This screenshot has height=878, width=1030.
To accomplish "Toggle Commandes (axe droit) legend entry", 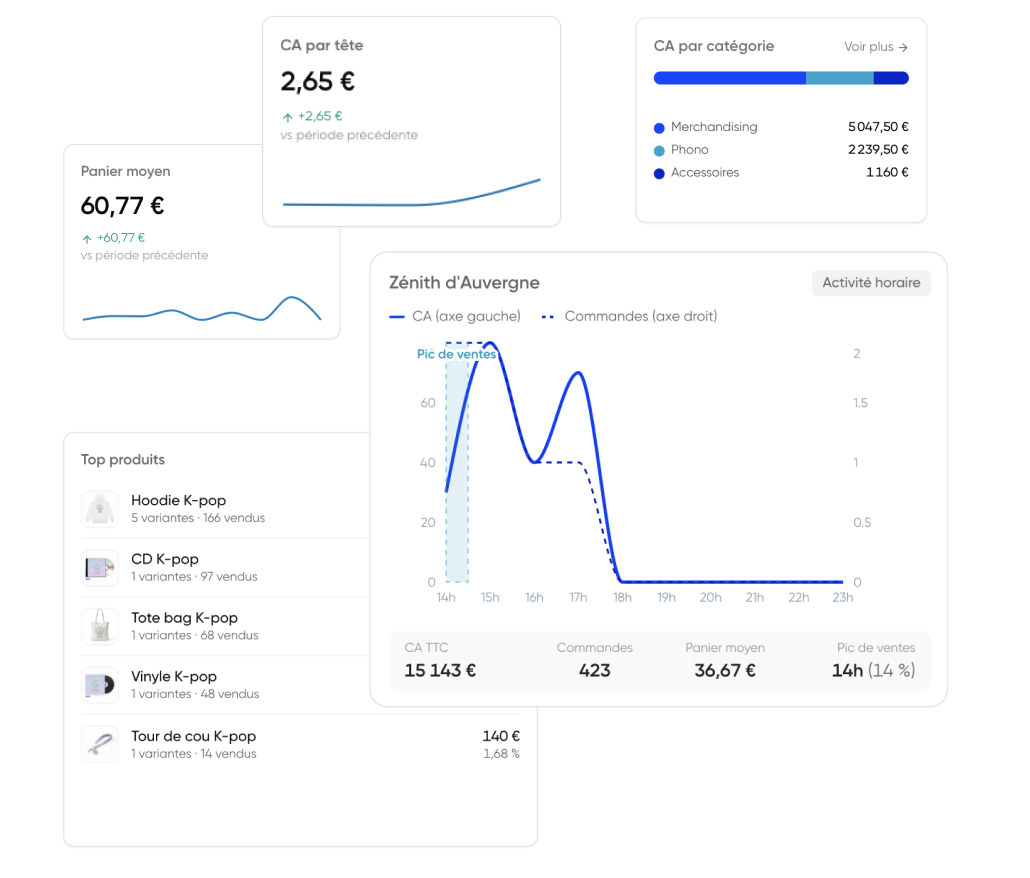I will click(629, 317).
